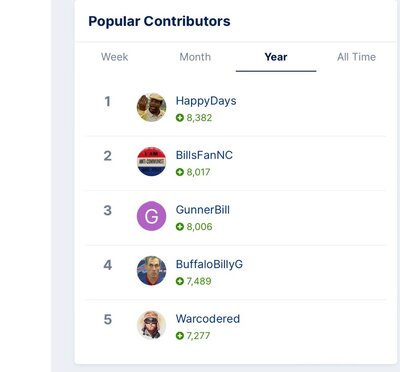Click Warcodered avatar image
This screenshot has width=400, height=372.
click(x=151, y=325)
